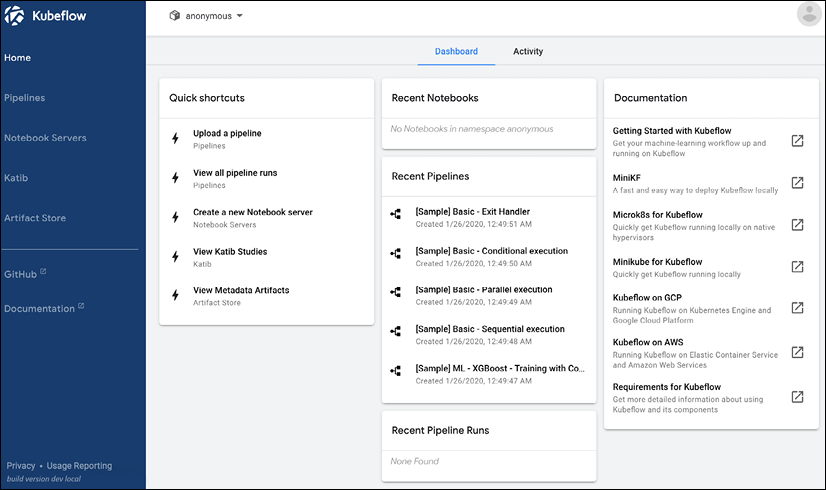Open external link icon for Microk8s for Kubeflow
Viewport: 826px width, 490px height.
click(x=798, y=225)
